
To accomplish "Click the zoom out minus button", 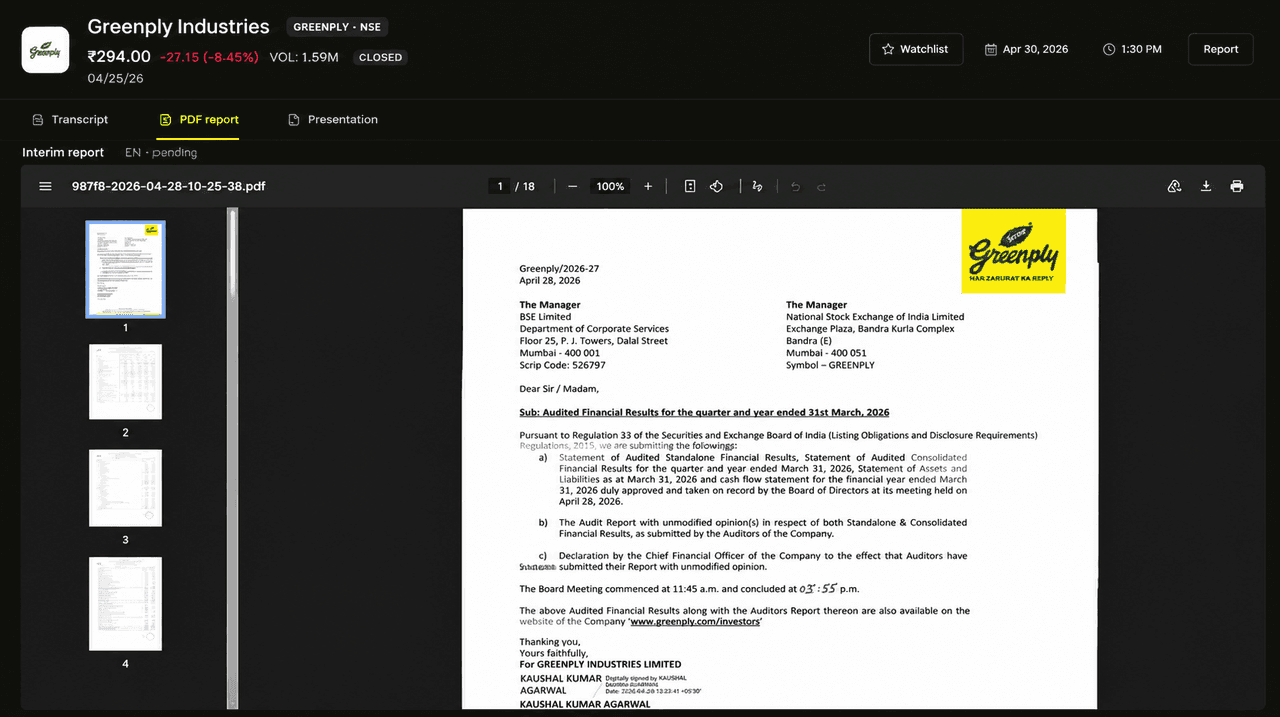I will pos(572,186).
